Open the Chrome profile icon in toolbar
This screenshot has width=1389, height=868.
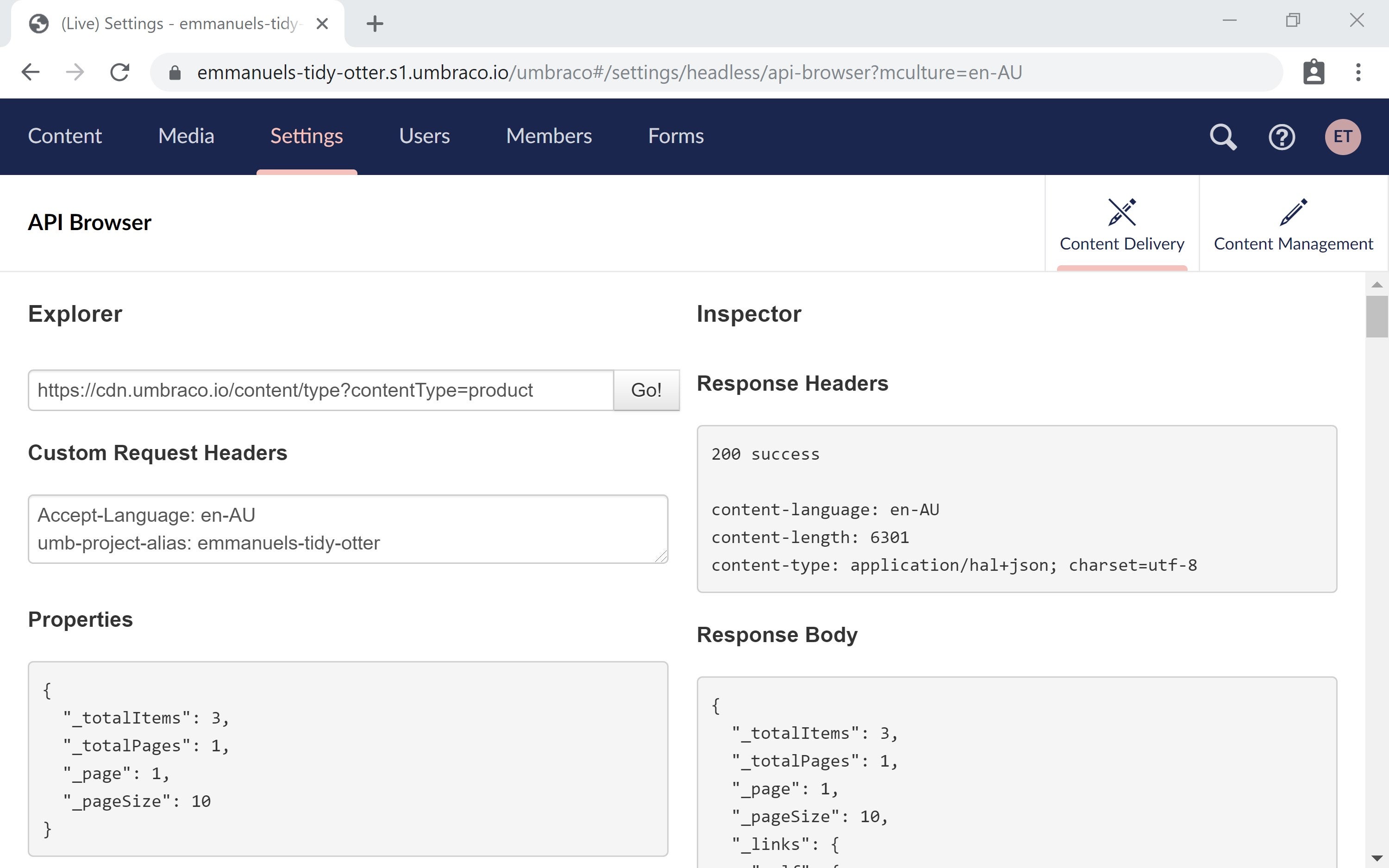1314,72
